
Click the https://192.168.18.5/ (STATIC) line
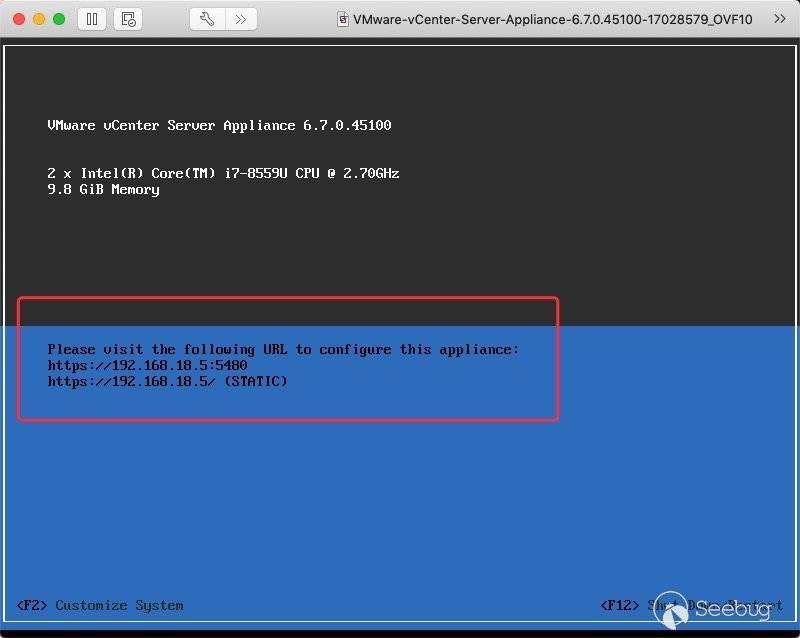pyautogui.click(x=167, y=381)
